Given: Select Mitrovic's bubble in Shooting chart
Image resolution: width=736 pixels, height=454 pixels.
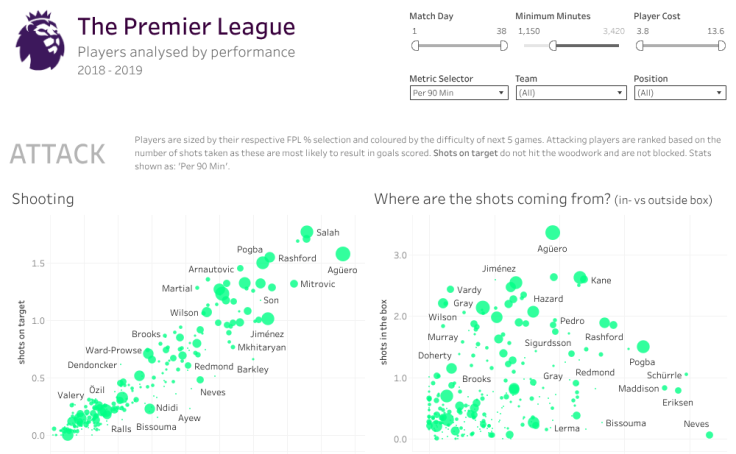Looking at the screenshot, I should point(294,284).
